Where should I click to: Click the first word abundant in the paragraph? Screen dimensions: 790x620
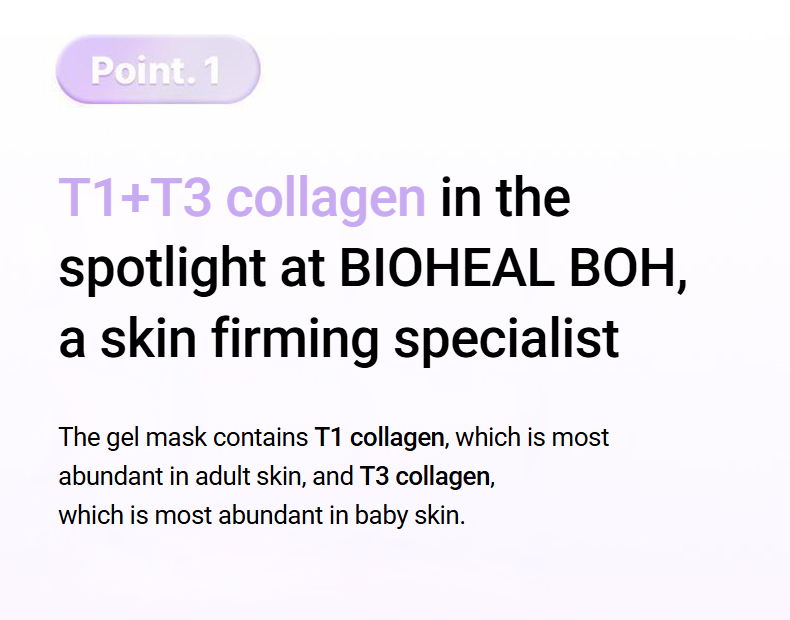coord(110,476)
